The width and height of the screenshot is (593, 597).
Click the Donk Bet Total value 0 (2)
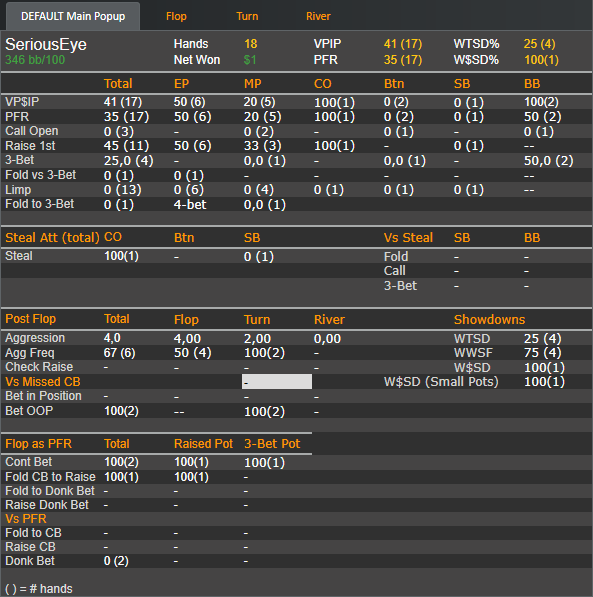[116, 561]
